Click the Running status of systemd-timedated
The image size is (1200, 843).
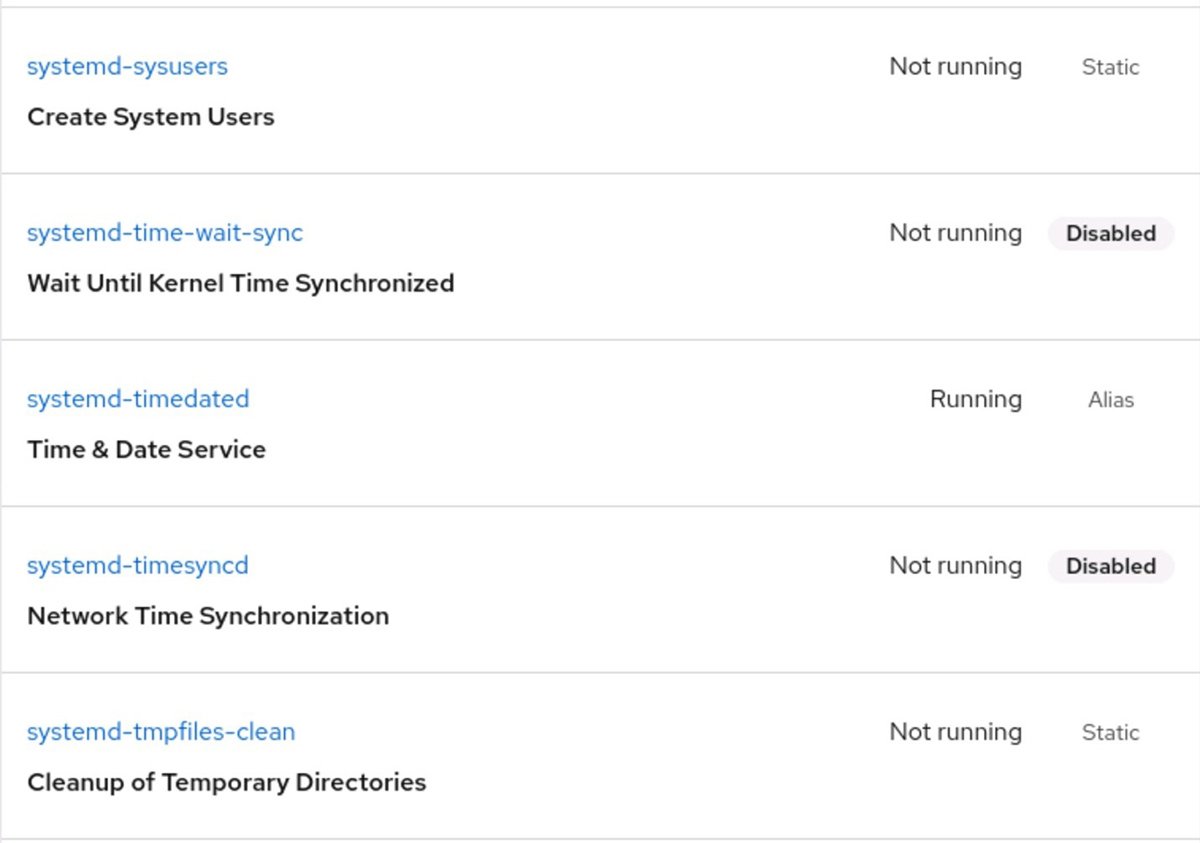tap(975, 400)
